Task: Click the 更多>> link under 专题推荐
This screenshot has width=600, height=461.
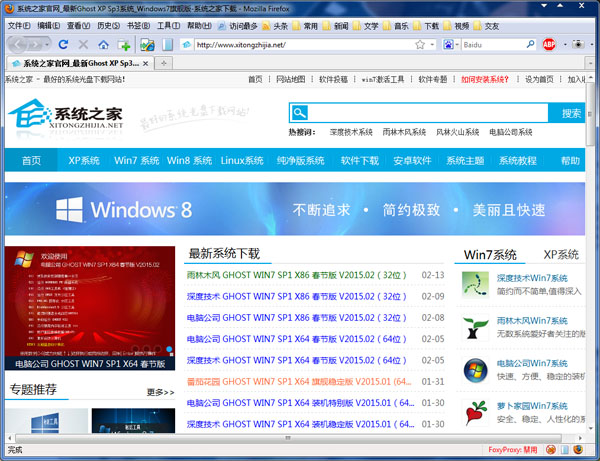Action: pyautogui.click(x=160, y=392)
